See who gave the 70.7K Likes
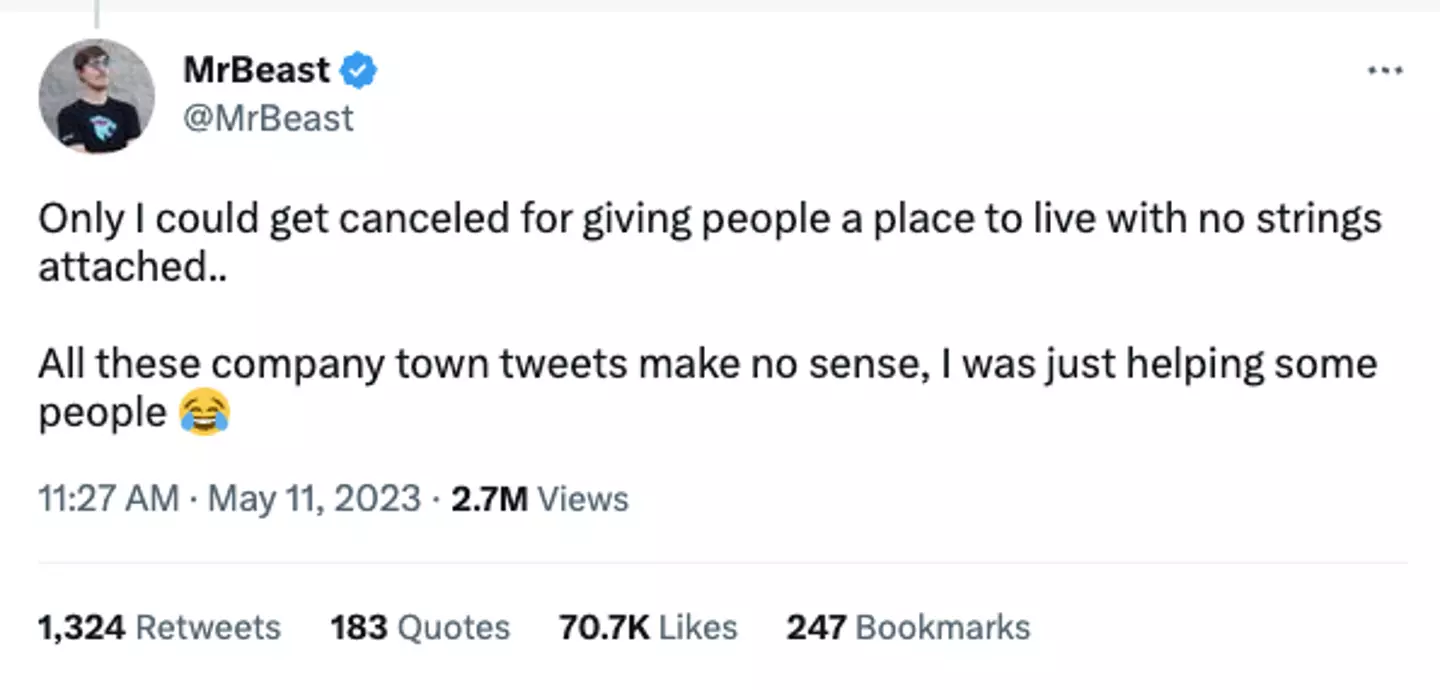 648,628
